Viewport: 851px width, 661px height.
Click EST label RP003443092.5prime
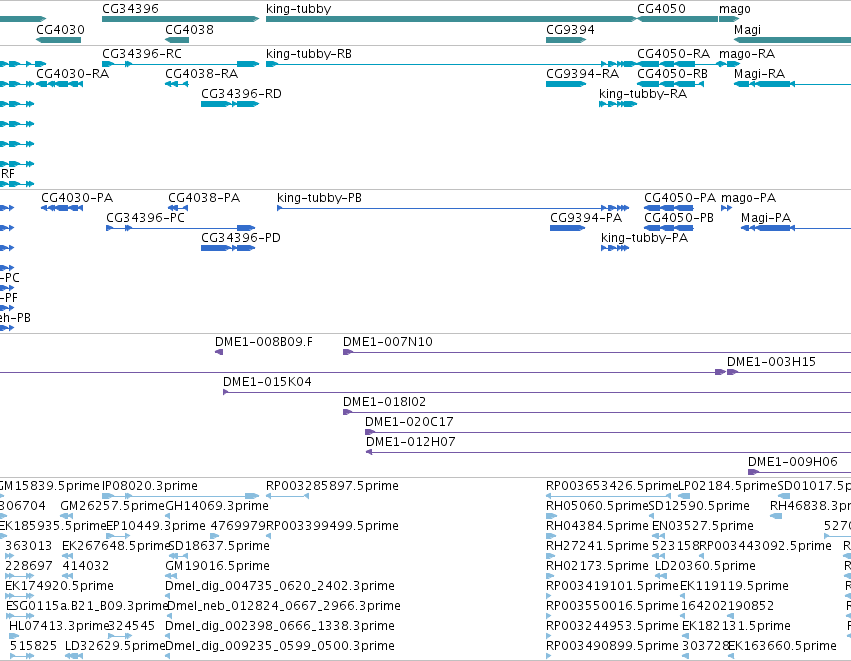[x=765, y=546]
